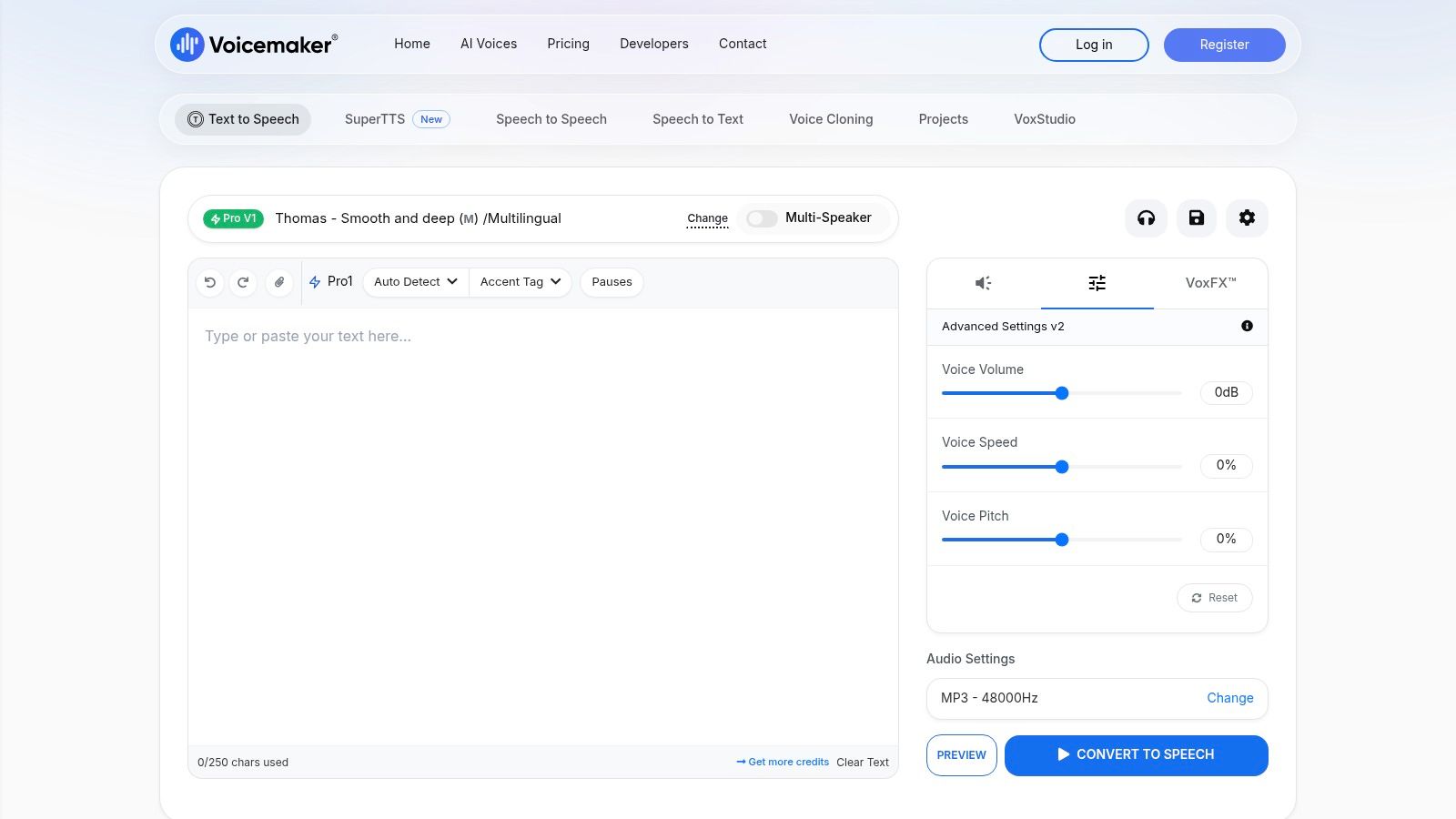The height and width of the screenshot is (819, 1456).
Task: Open AI Voices in navigation
Action: (x=489, y=44)
